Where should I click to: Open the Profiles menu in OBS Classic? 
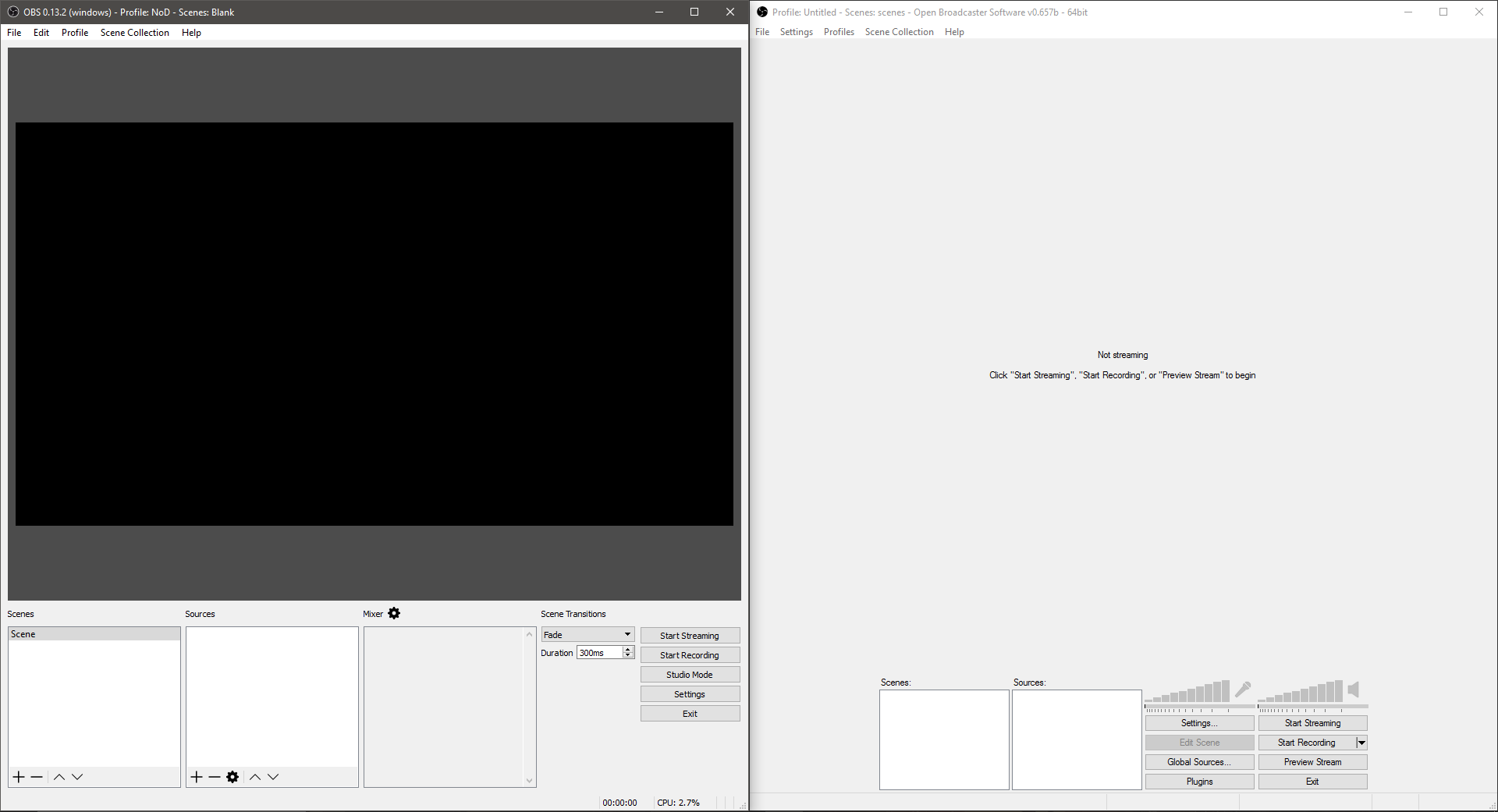tap(838, 32)
